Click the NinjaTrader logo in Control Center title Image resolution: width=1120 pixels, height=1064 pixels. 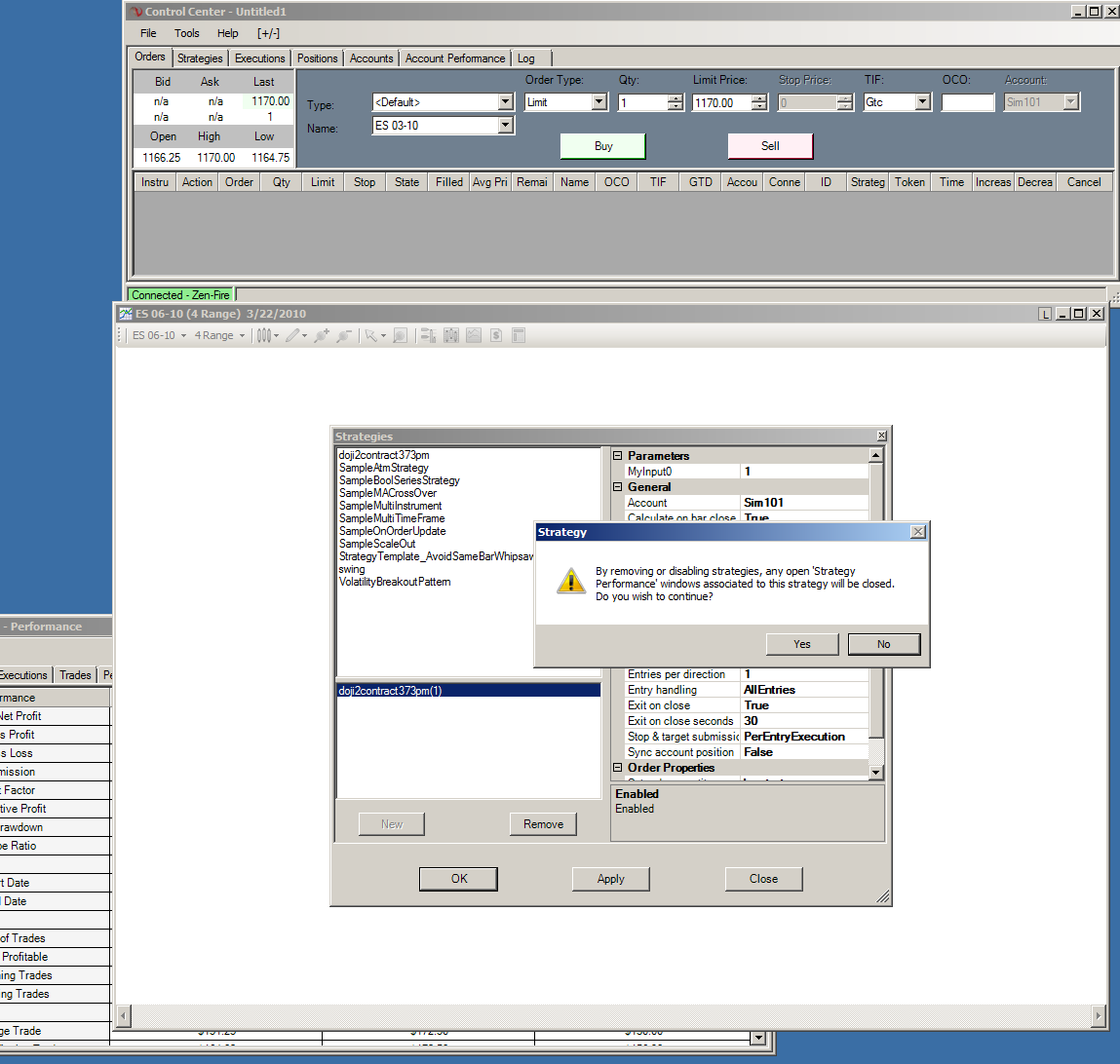136,12
